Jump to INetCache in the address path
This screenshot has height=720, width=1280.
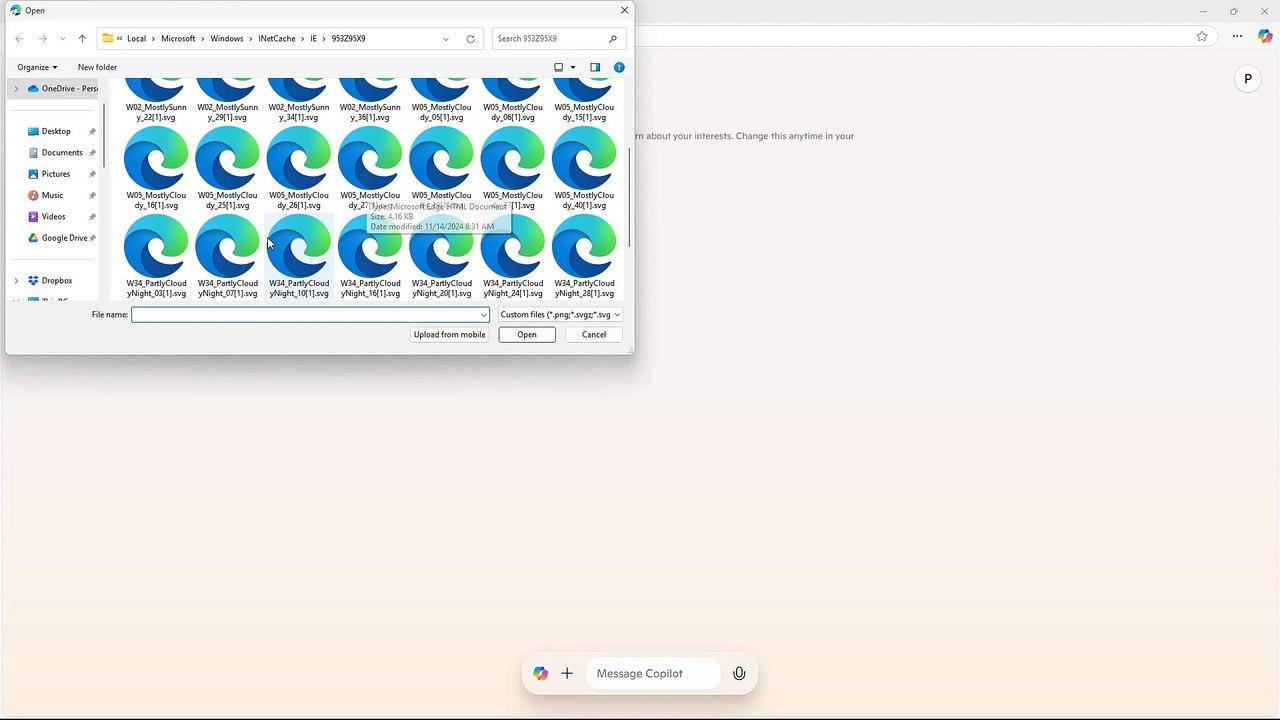(277, 39)
